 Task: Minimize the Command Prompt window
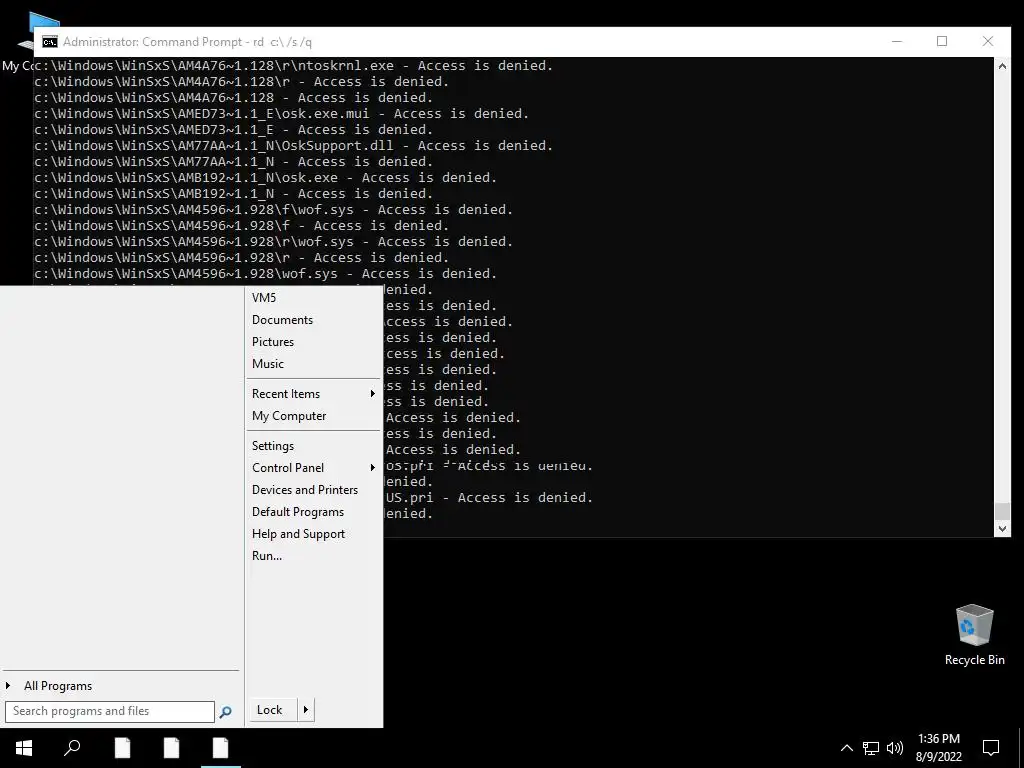(x=897, y=41)
